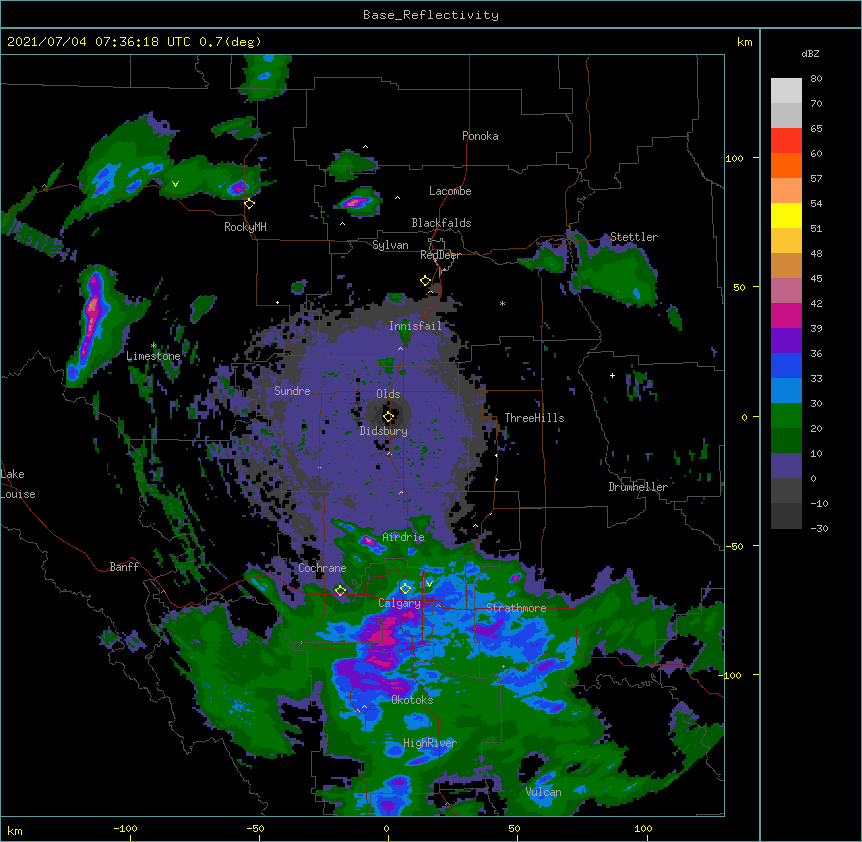Click the white plus marker north of Drumheller

click(x=612, y=375)
